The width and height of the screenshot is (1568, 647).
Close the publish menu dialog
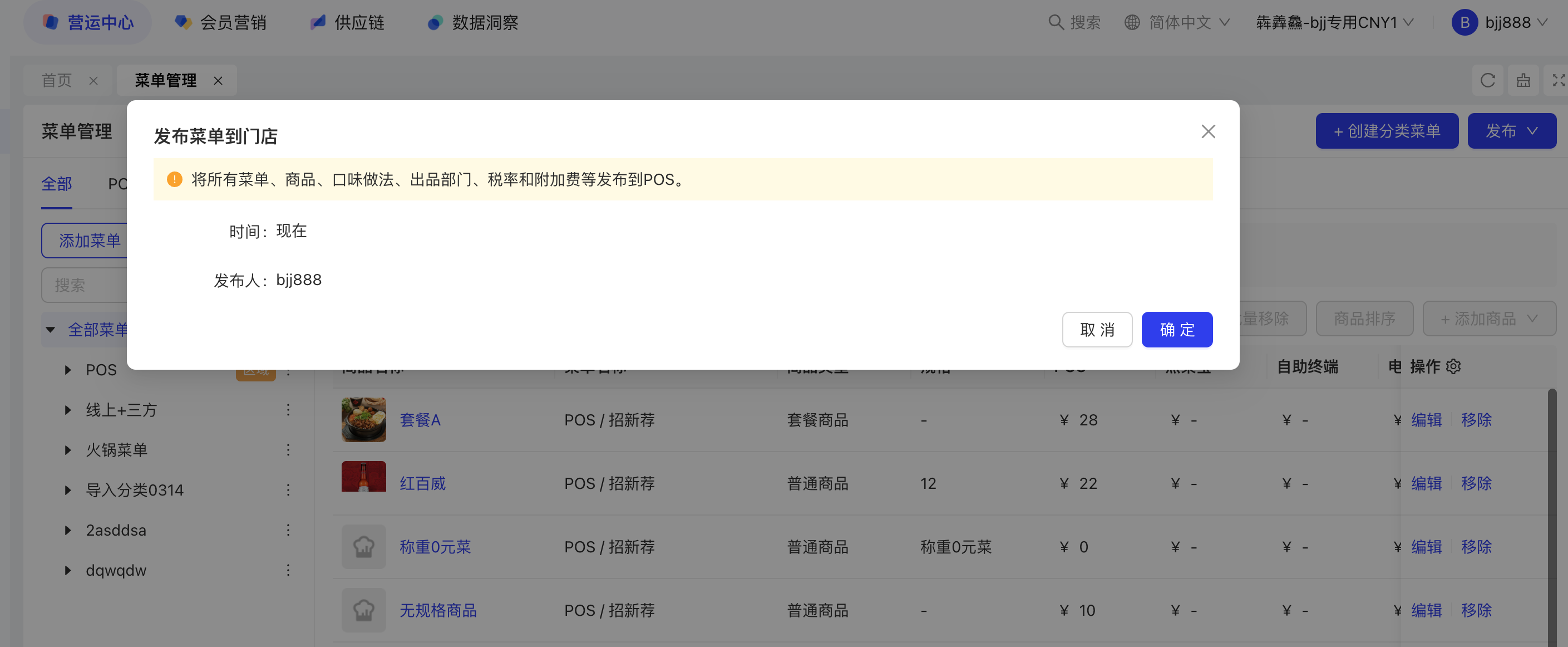click(1207, 131)
